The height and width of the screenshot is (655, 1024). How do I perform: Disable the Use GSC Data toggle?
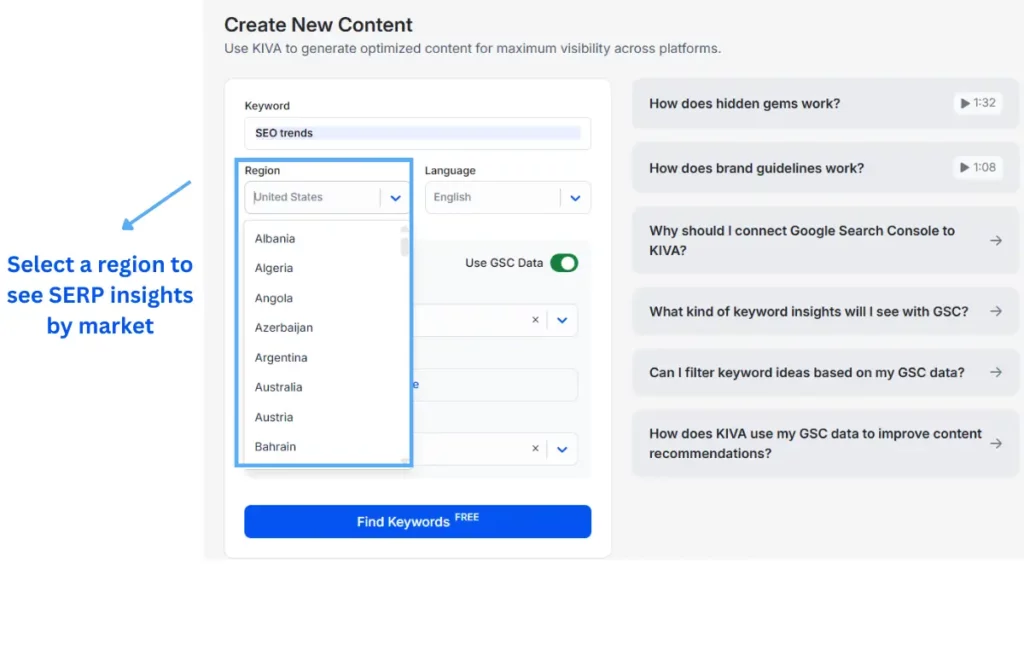click(564, 263)
